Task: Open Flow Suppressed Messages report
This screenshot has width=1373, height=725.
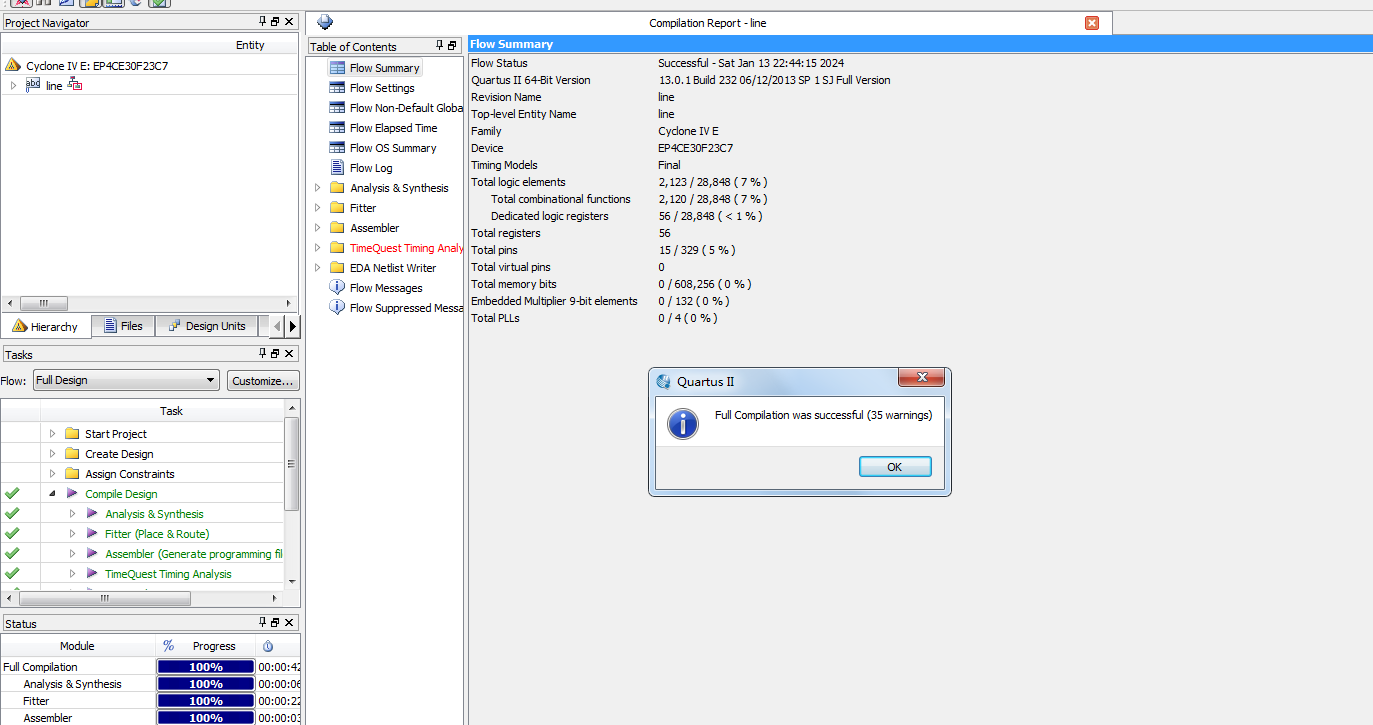Action: coord(406,308)
